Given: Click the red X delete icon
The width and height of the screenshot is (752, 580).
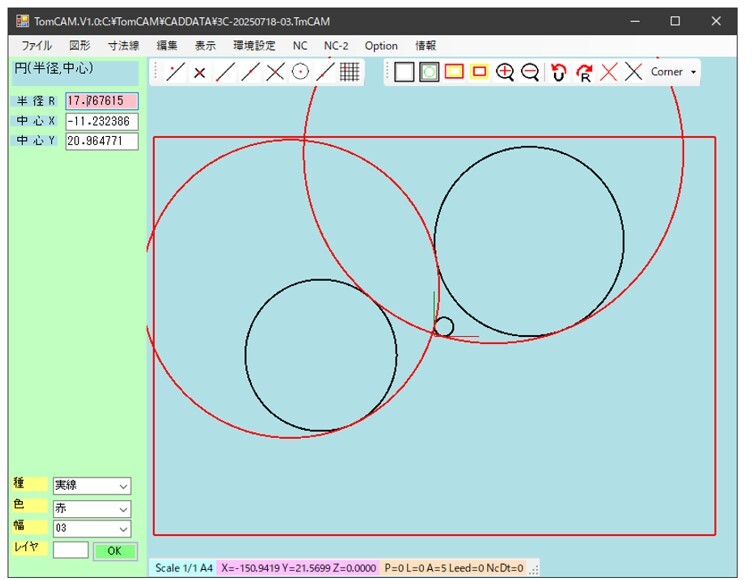Looking at the screenshot, I should [608, 72].
